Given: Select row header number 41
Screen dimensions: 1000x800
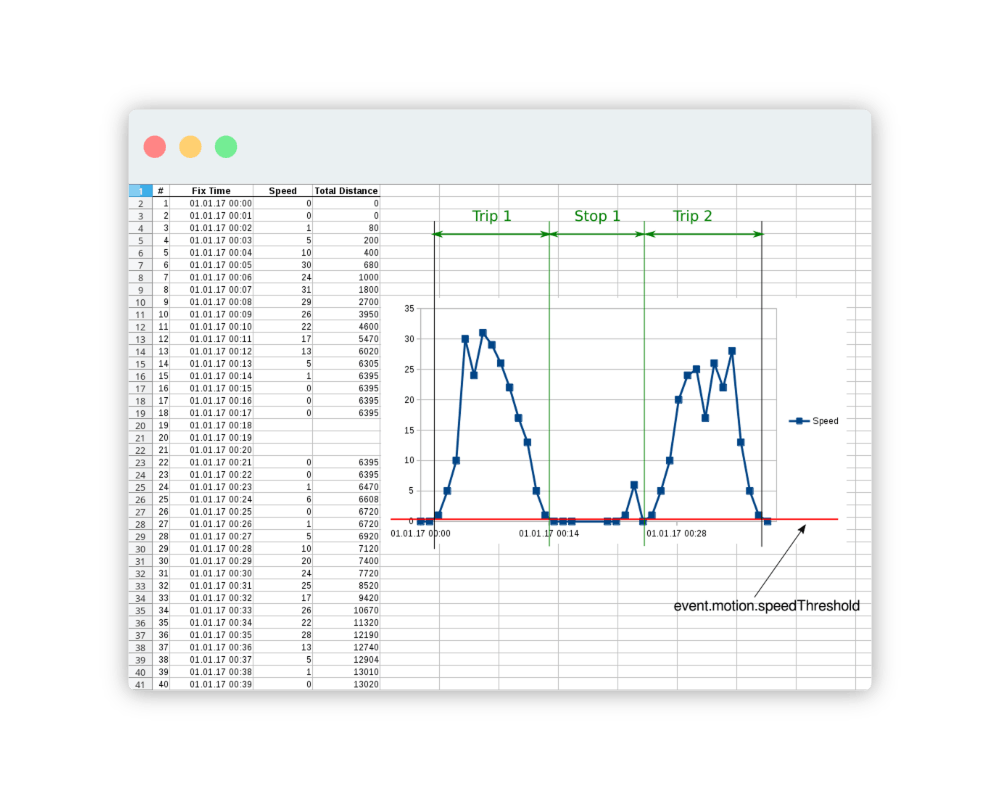Looking at the screenshot, I should 140,684.
